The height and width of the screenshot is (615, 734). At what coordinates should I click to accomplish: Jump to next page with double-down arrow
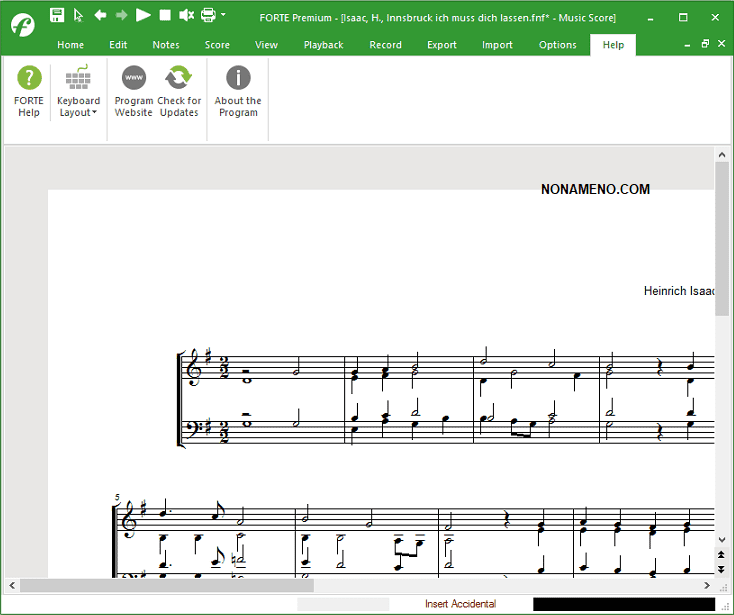[721, 569]
